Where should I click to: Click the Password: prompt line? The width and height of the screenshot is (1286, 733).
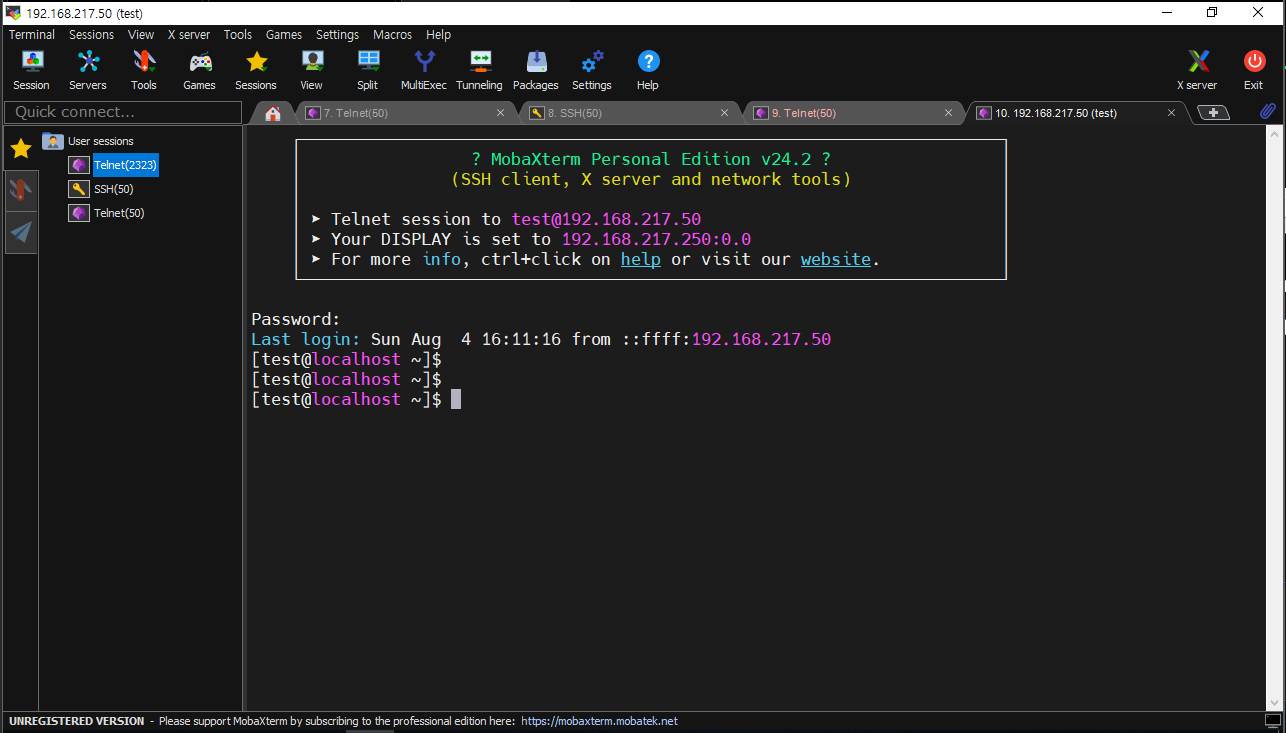296,319
